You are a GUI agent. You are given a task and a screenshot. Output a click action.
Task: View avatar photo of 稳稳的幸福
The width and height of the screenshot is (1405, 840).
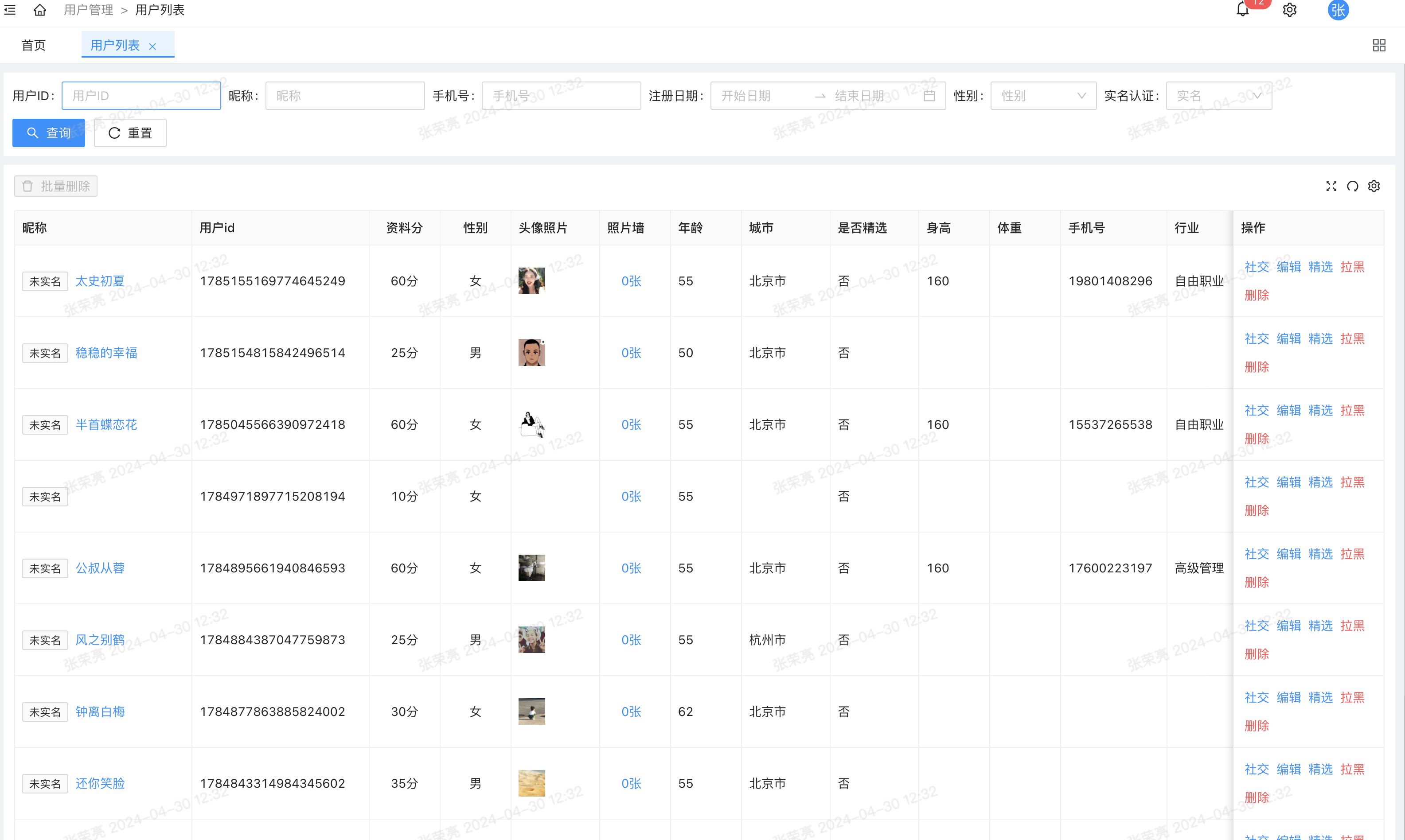[532, 353]
